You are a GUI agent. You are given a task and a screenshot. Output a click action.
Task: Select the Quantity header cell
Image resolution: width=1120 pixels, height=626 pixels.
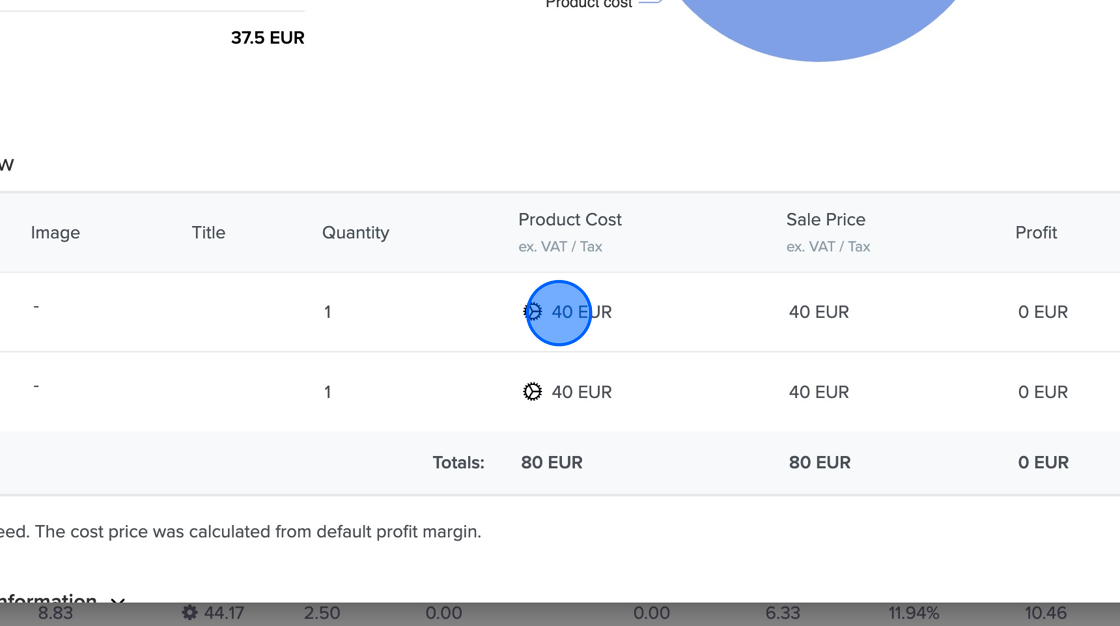click(356, 232)
